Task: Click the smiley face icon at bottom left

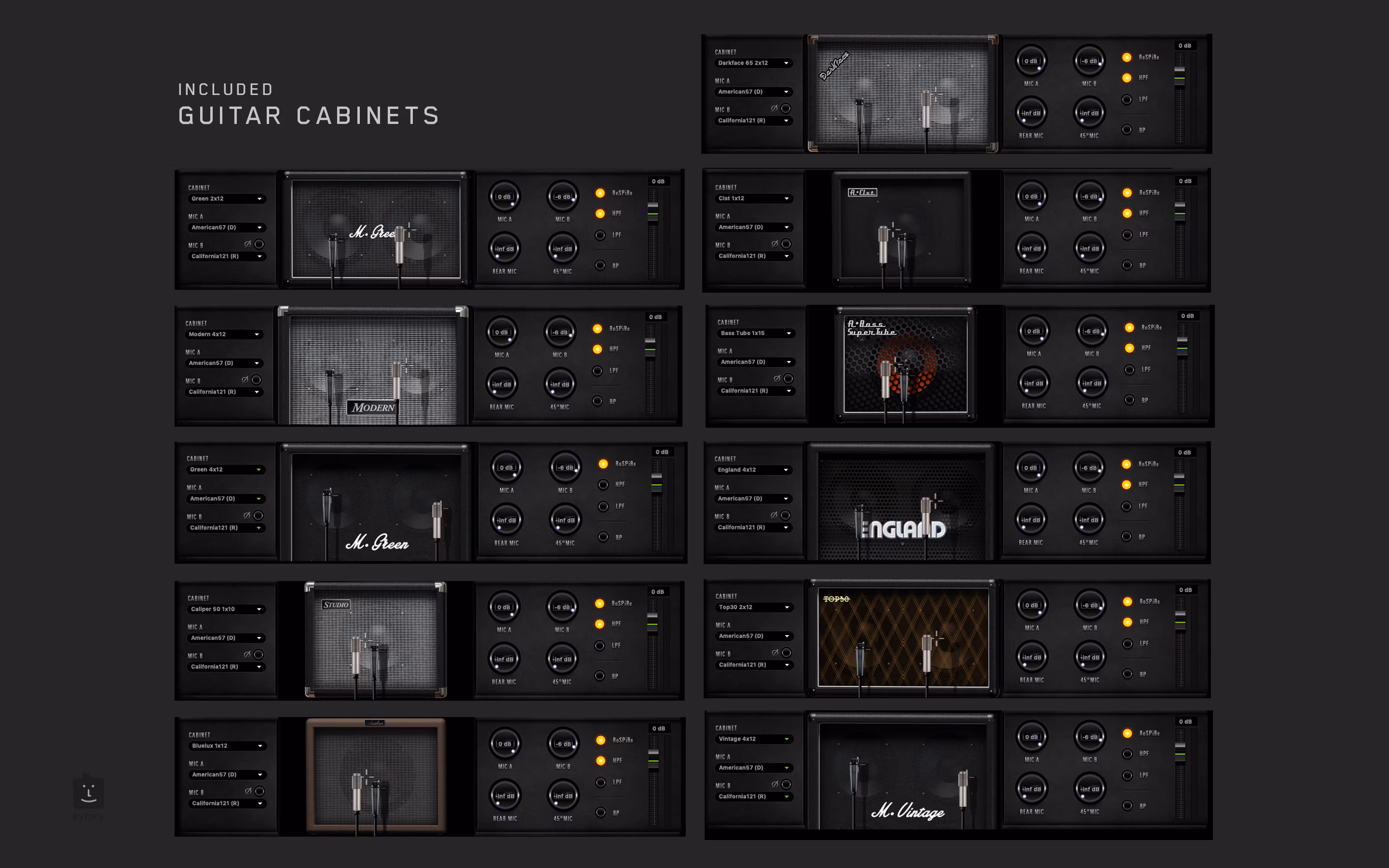Action: (x=88, y=793)
